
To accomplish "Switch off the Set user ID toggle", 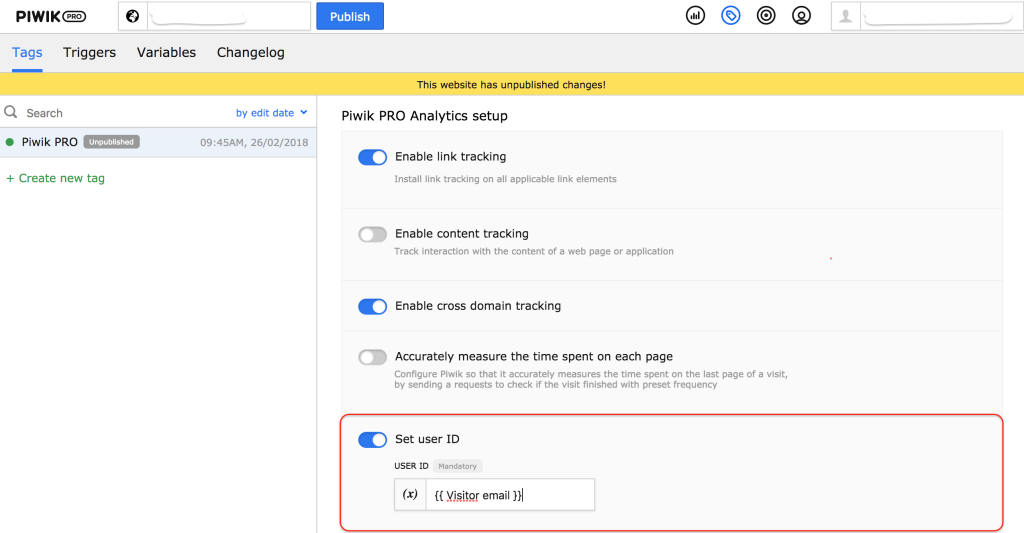I will pos(372,440).
